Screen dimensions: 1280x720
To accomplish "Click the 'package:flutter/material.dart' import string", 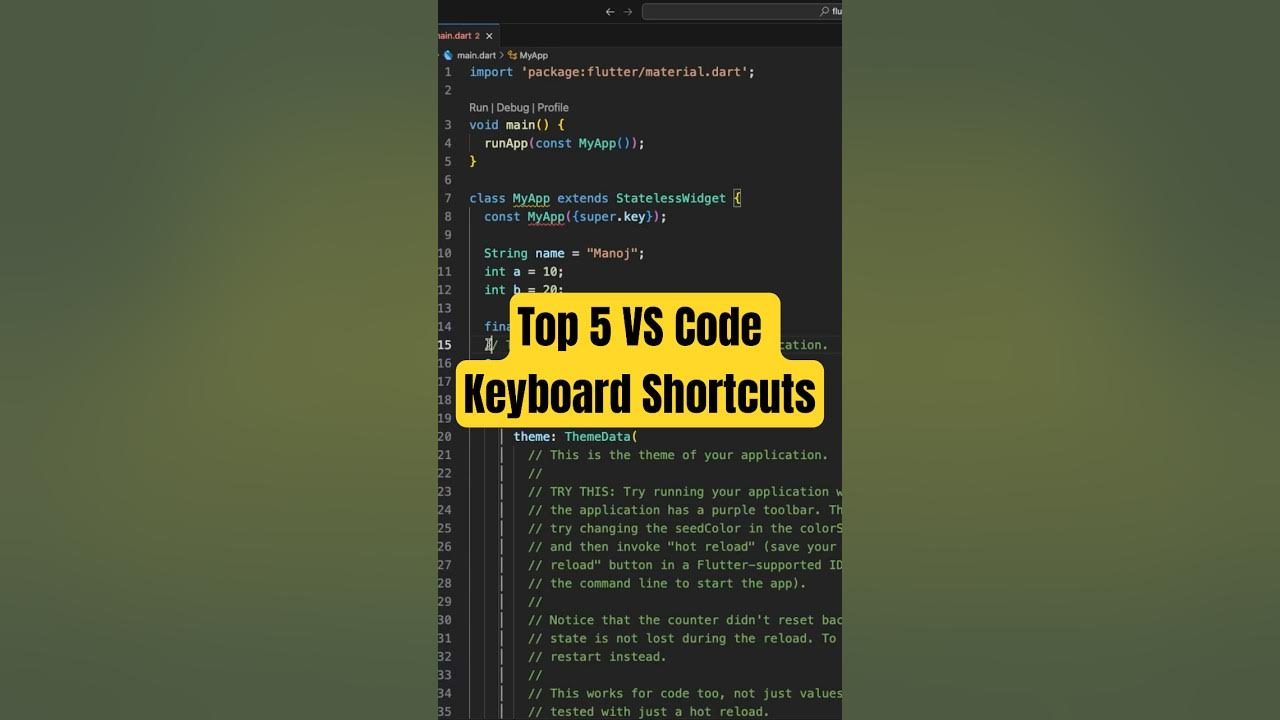I will coord(634,72).
